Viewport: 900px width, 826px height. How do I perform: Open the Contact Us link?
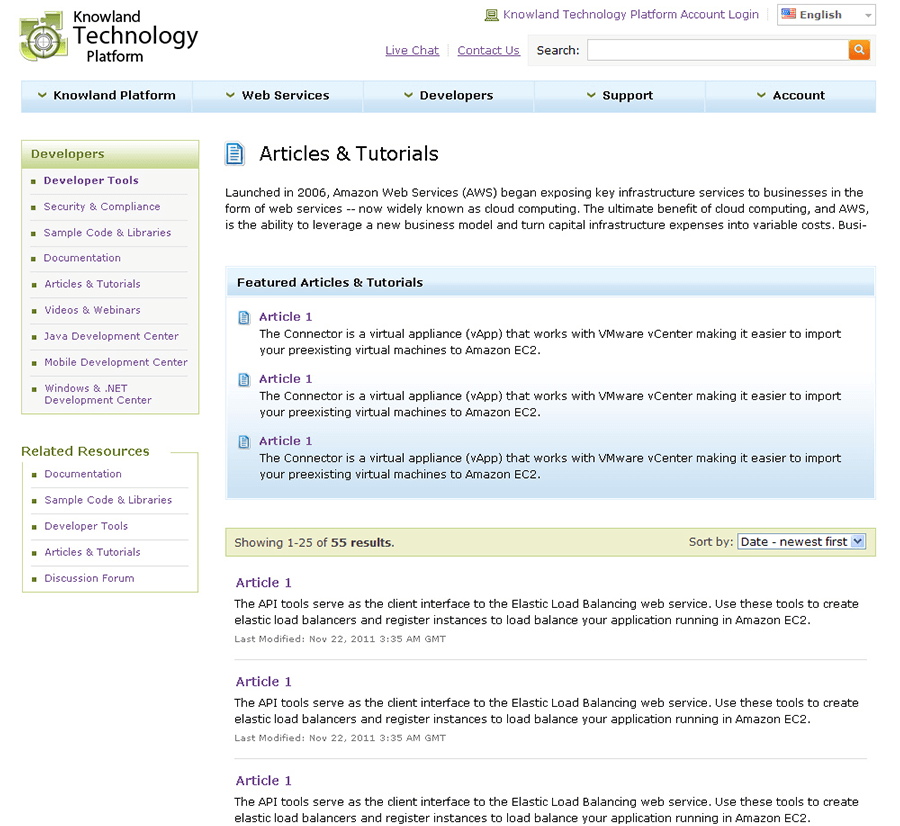pos(488,51)
